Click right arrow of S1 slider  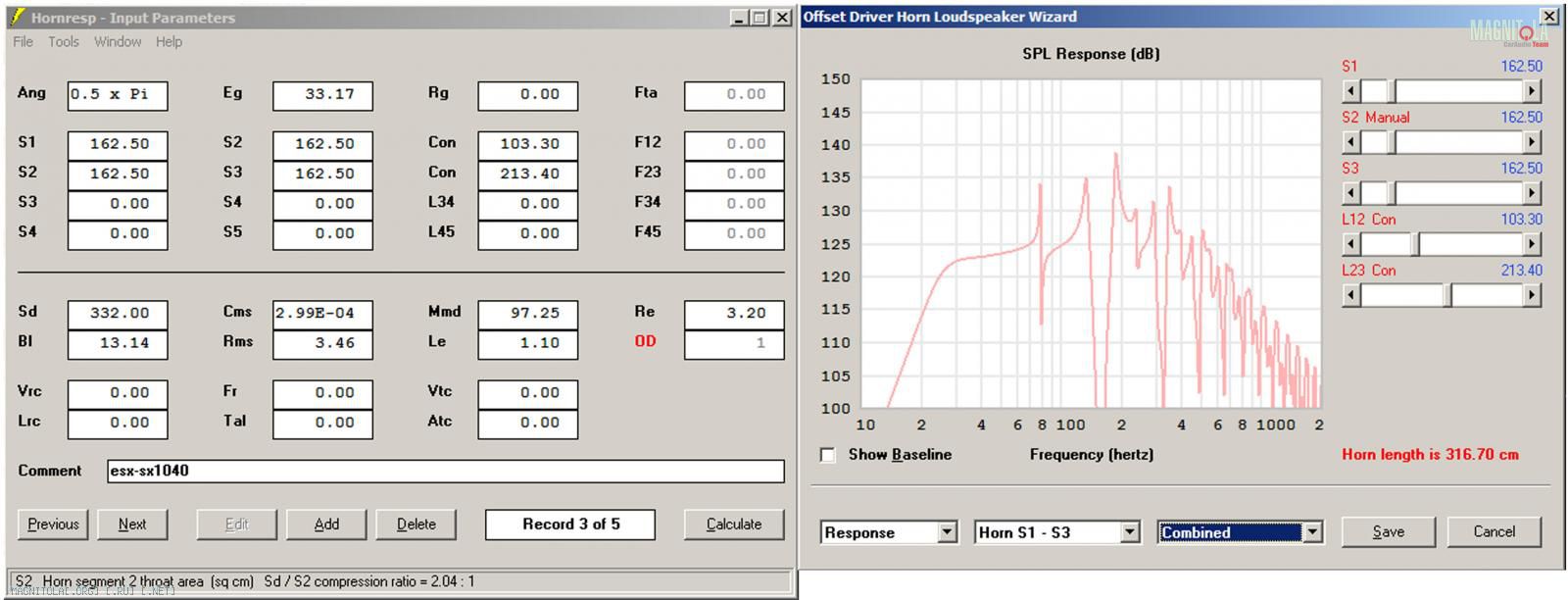click(1532, 91)
